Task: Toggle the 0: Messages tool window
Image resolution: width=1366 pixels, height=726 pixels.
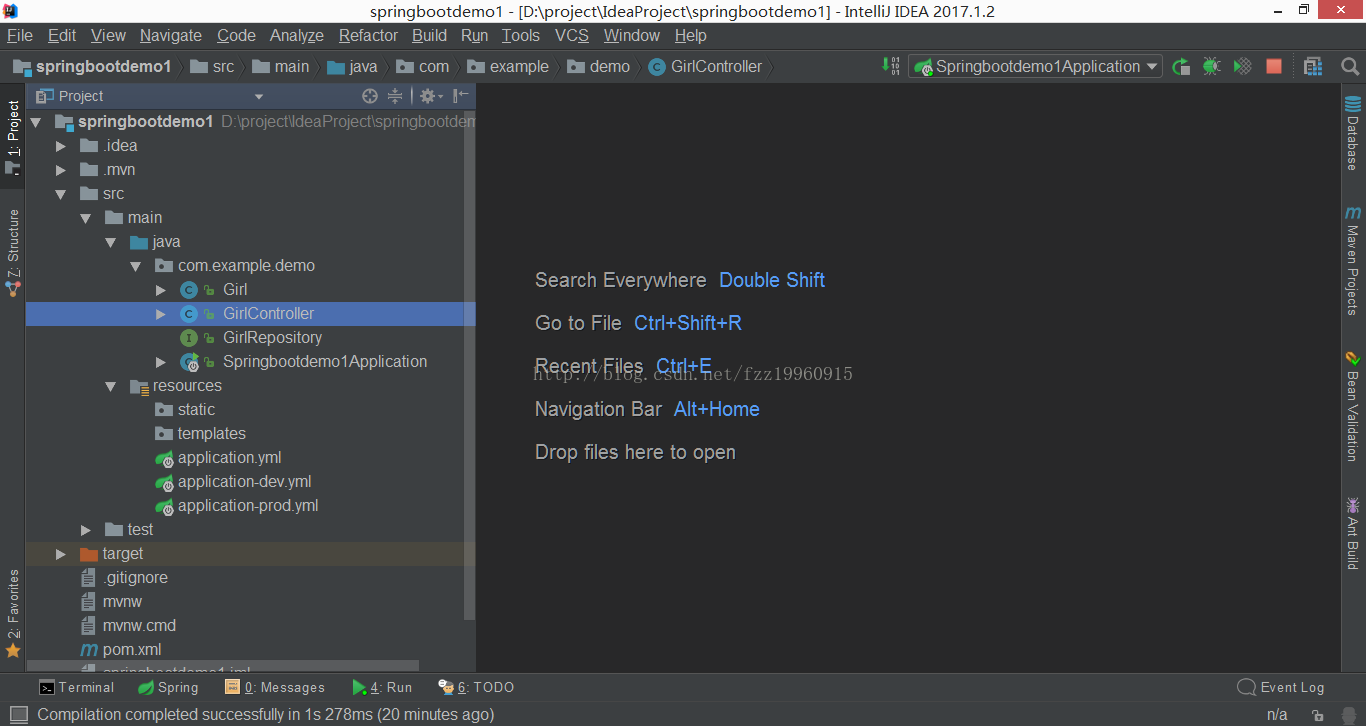Action: pos(275,687)
